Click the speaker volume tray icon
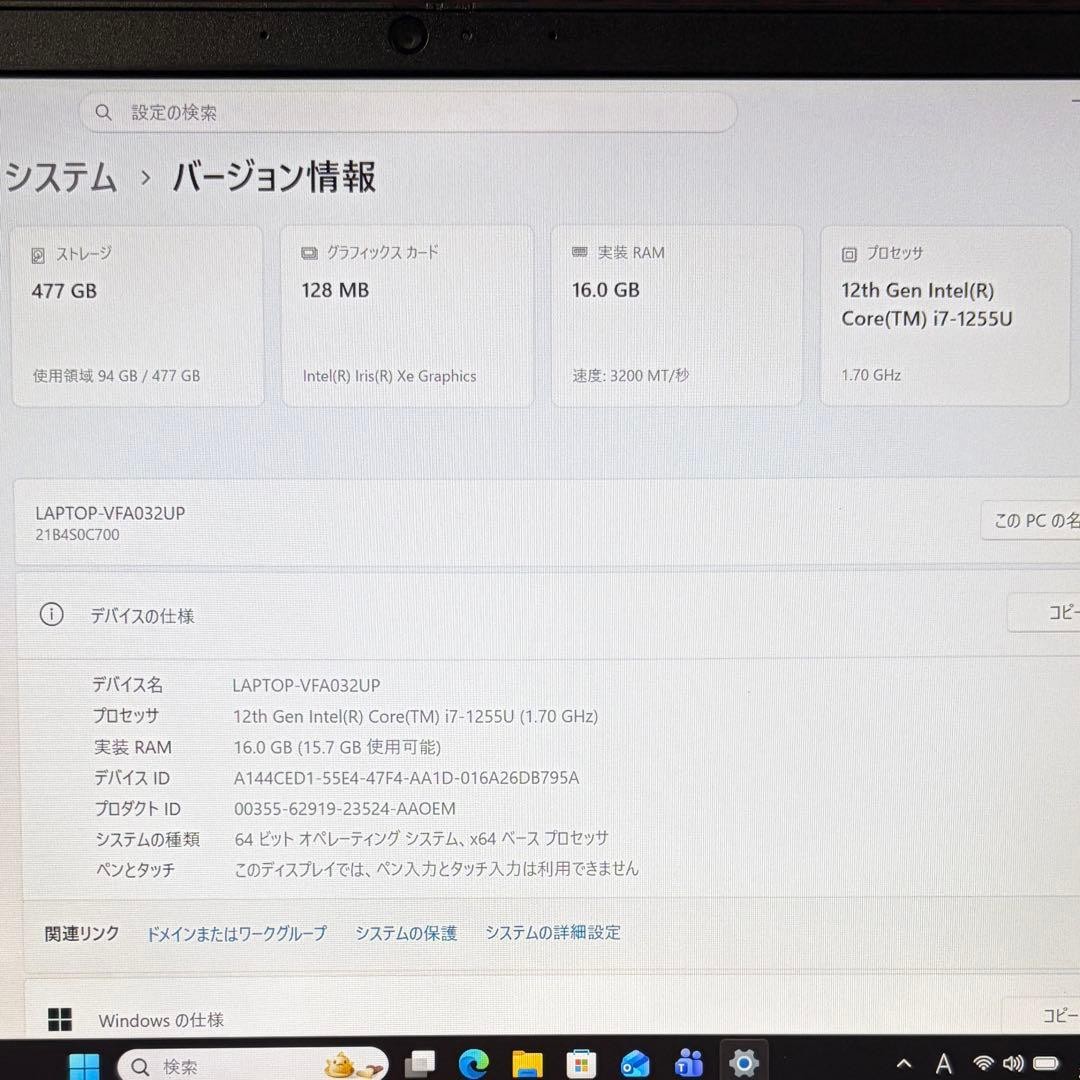 click(1013, 1064)
